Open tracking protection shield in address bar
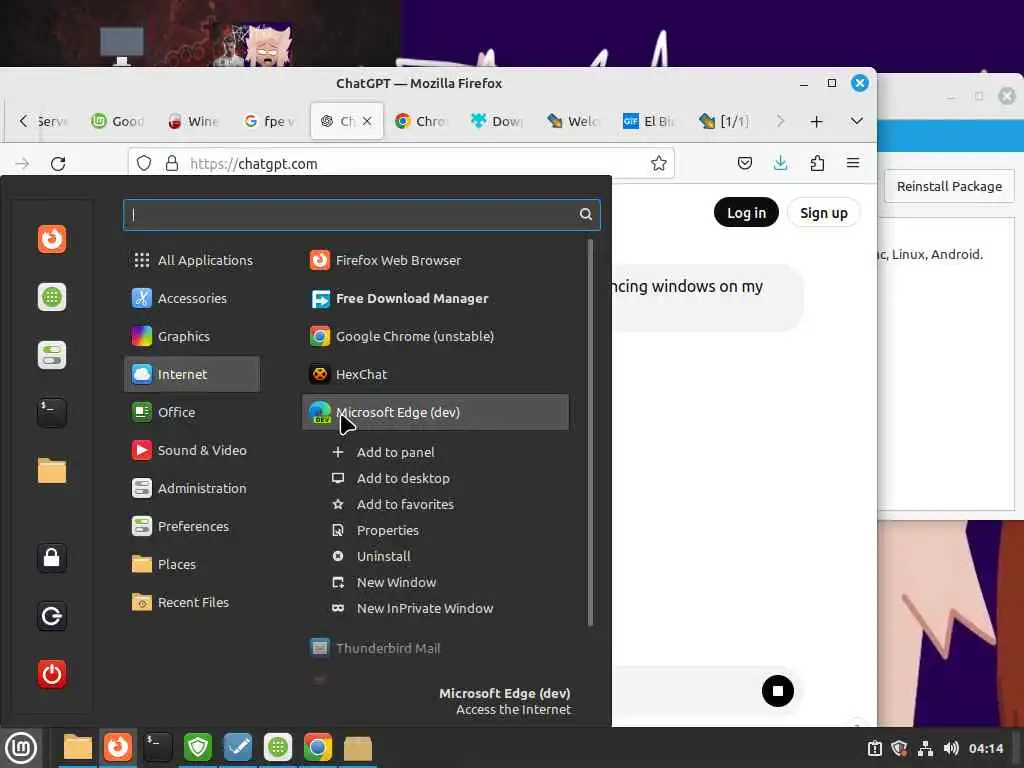 coord(144,163)
